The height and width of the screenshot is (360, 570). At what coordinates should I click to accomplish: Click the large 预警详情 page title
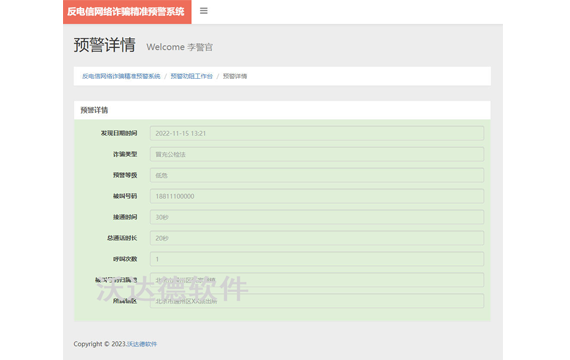click(x=105, y=45)
